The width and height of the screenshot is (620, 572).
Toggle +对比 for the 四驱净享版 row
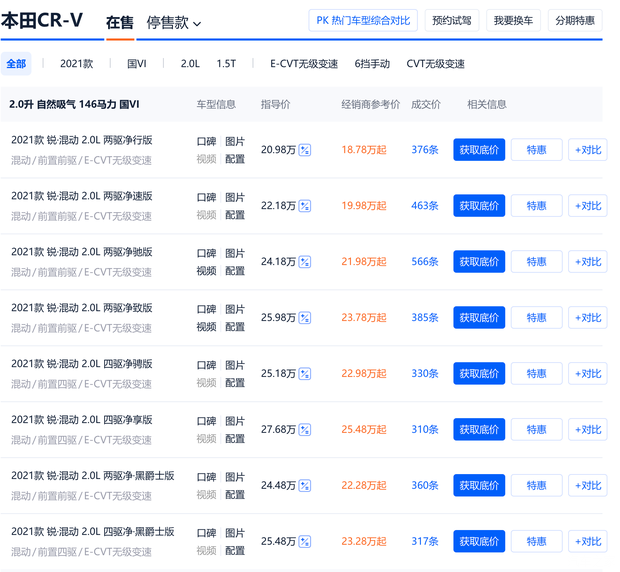pos(587,430)
